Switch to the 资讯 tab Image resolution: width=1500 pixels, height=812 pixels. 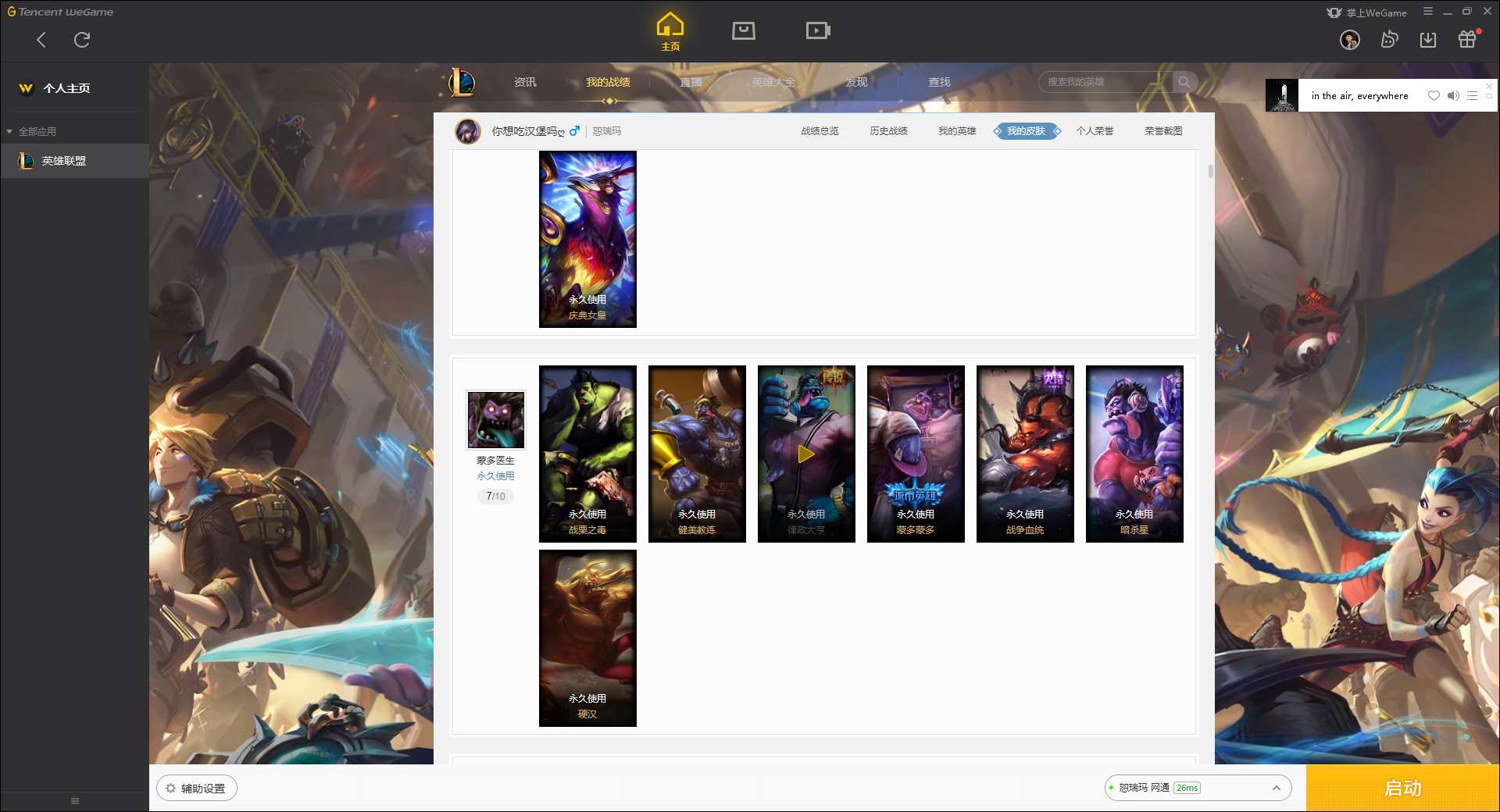(525, 82)
